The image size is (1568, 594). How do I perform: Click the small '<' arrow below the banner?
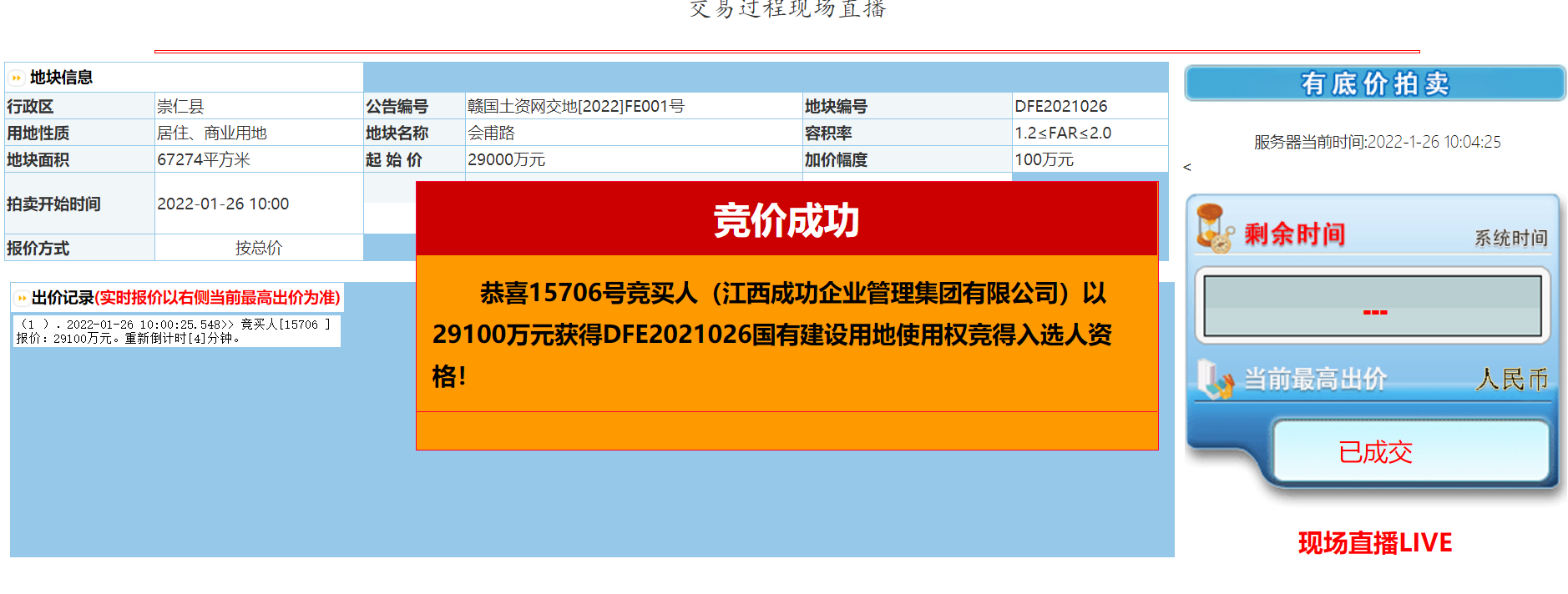click(x=1187, y=168)
